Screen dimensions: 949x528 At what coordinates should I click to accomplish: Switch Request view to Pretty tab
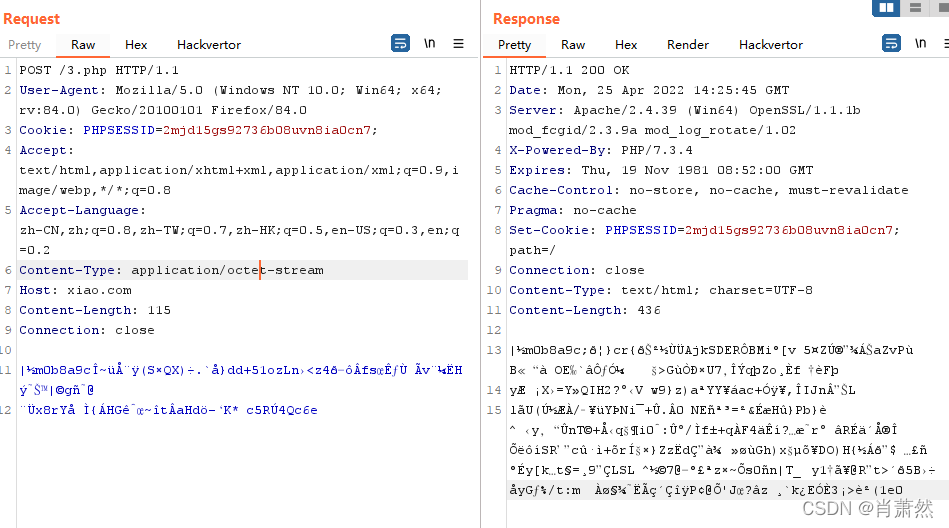tap(25, 45)
